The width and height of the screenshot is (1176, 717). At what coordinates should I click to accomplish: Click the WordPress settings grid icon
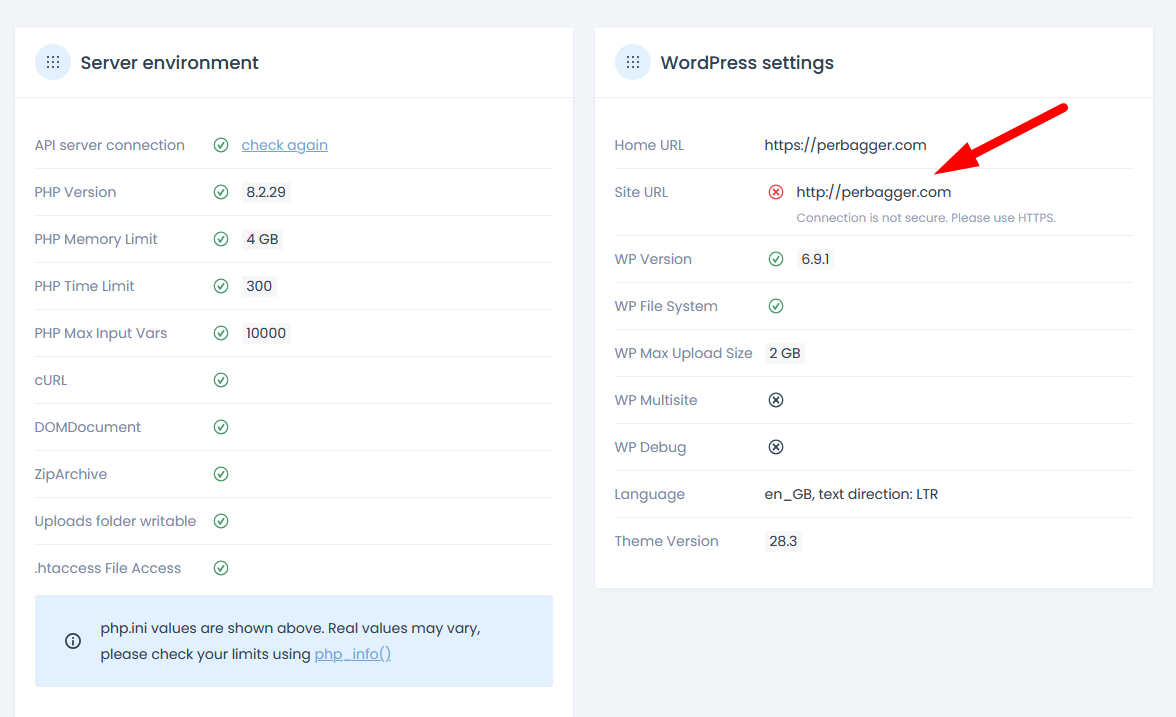pyautogui.click(x=633, y=62)
